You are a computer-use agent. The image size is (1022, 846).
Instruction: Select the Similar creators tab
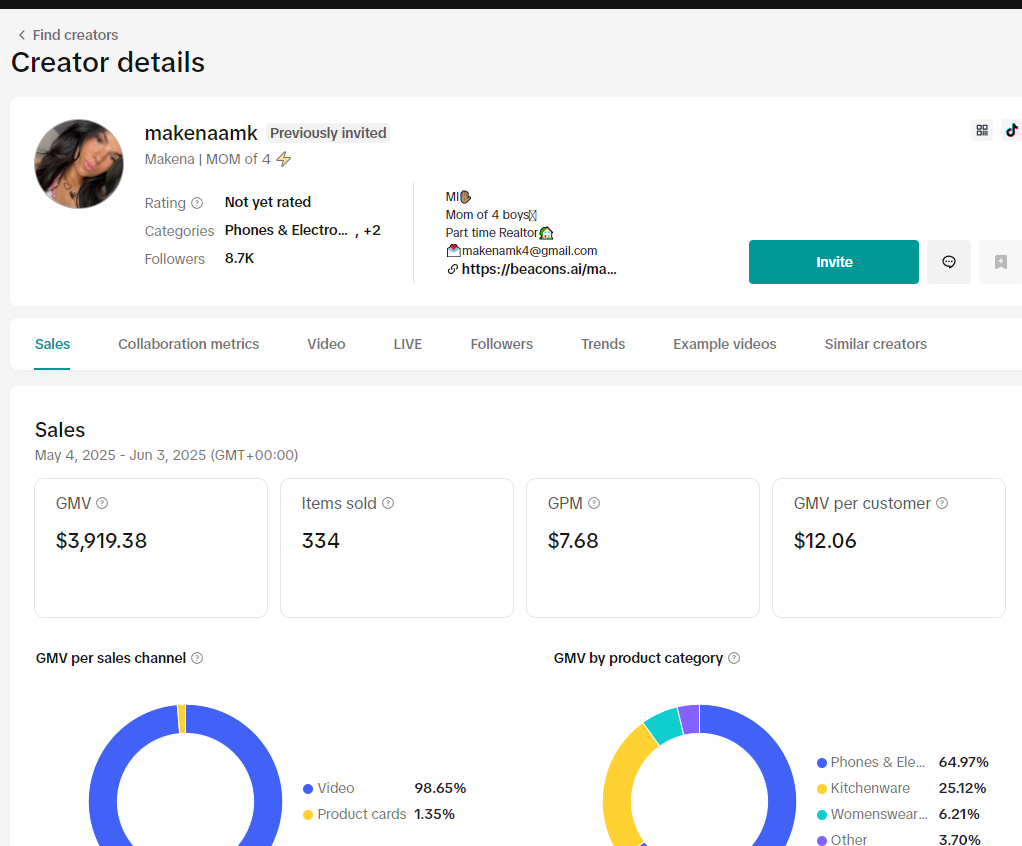point(875,344)
